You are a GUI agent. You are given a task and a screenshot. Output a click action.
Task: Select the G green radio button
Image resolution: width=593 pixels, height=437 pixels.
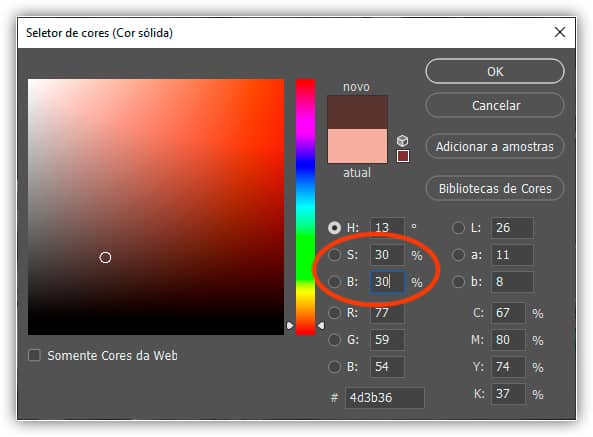[x=334, y=339]
